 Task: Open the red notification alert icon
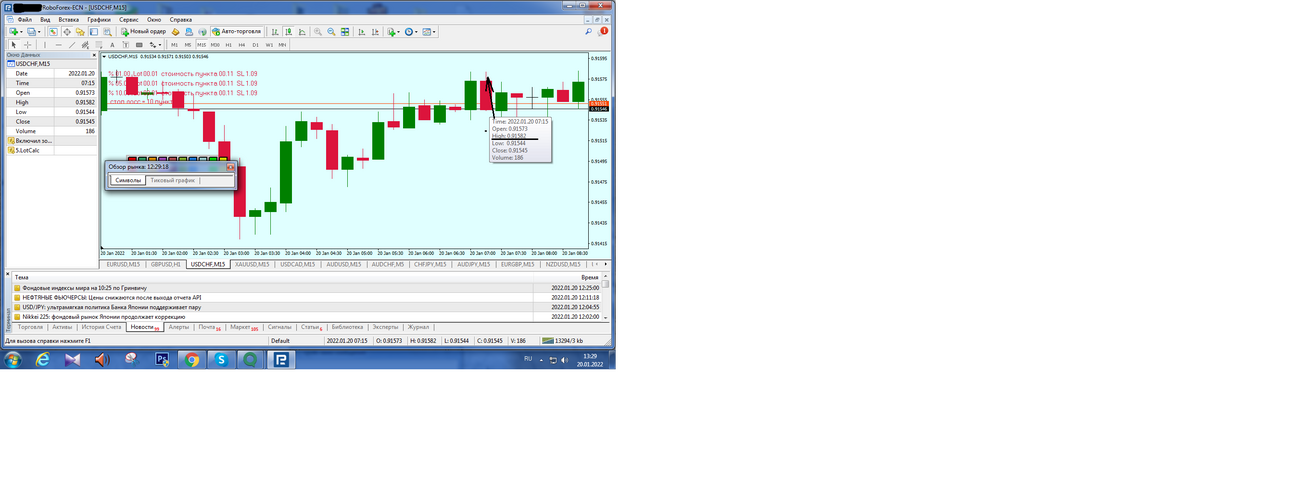pyautogui.click(x=604, y=31)
